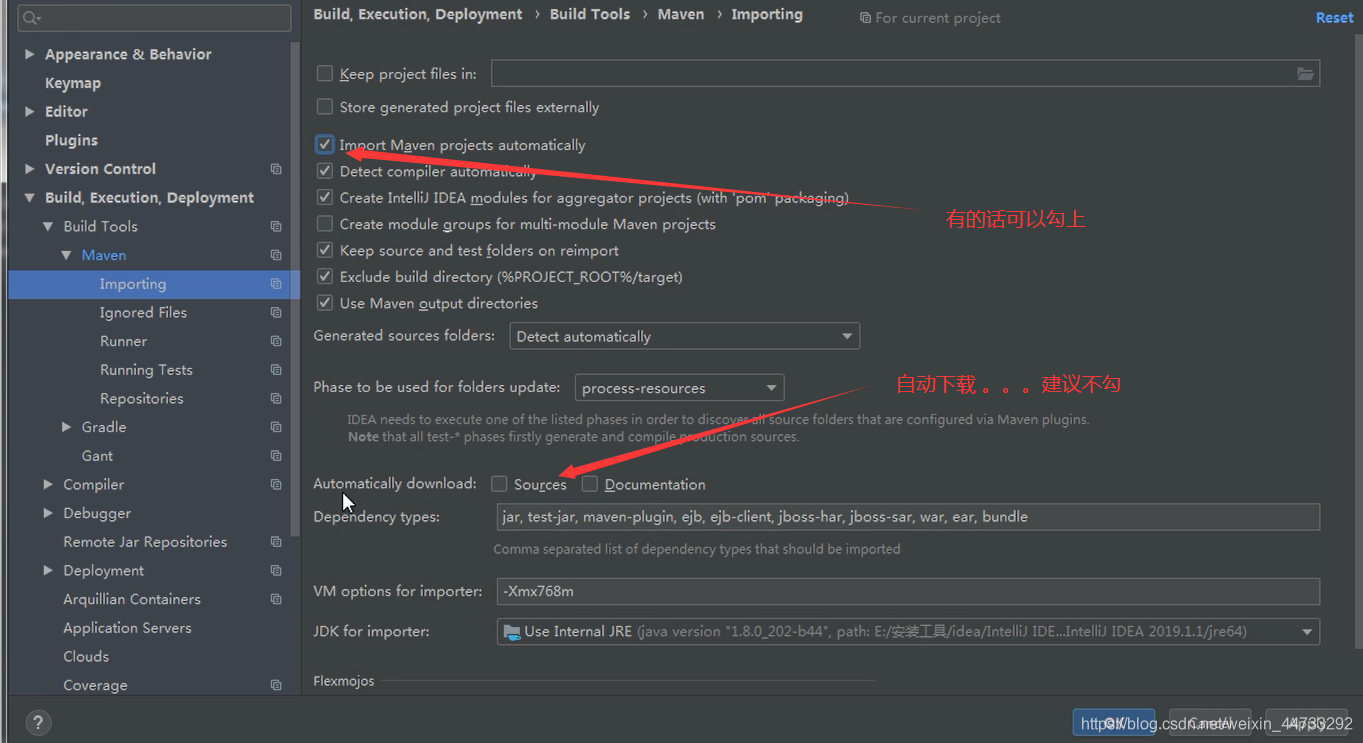Viewport: 1363px width, 743px height.
Task: Enable automatic download of Documentation
Action: [590, 484]
